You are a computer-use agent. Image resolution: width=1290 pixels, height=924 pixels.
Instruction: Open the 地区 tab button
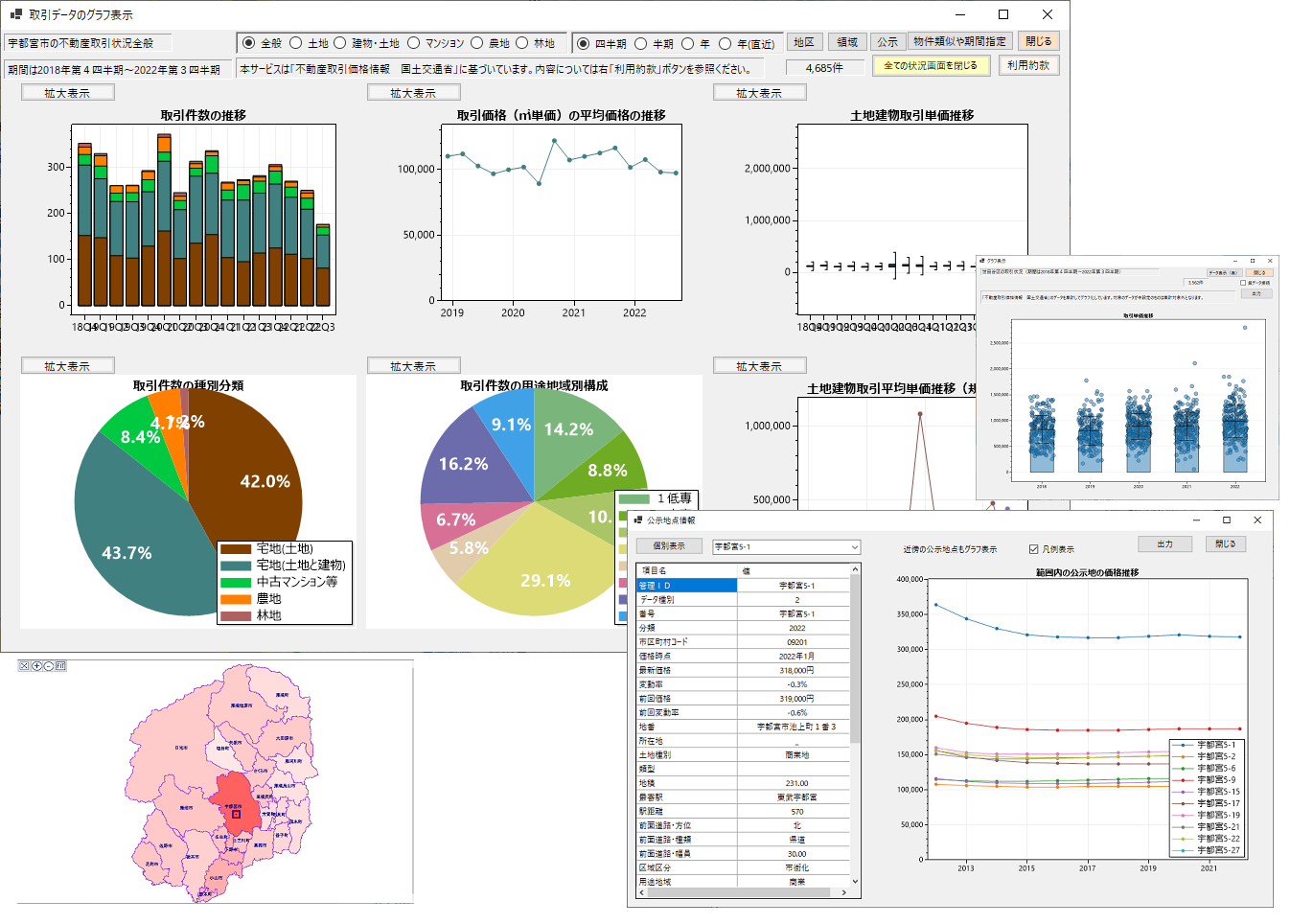point(803,42)
